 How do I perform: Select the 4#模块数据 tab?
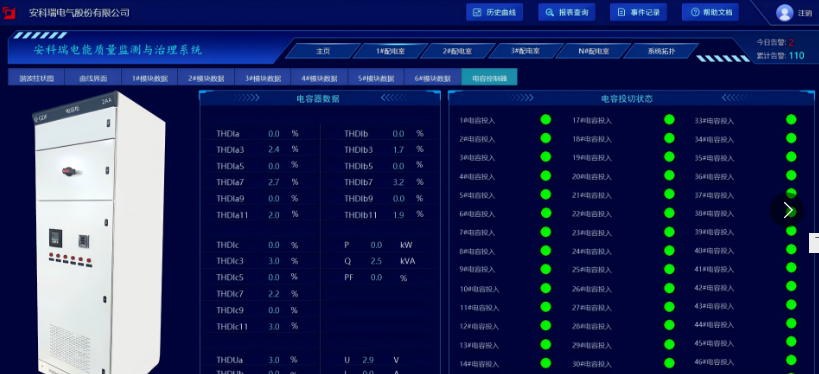click(x=319, y=77)
